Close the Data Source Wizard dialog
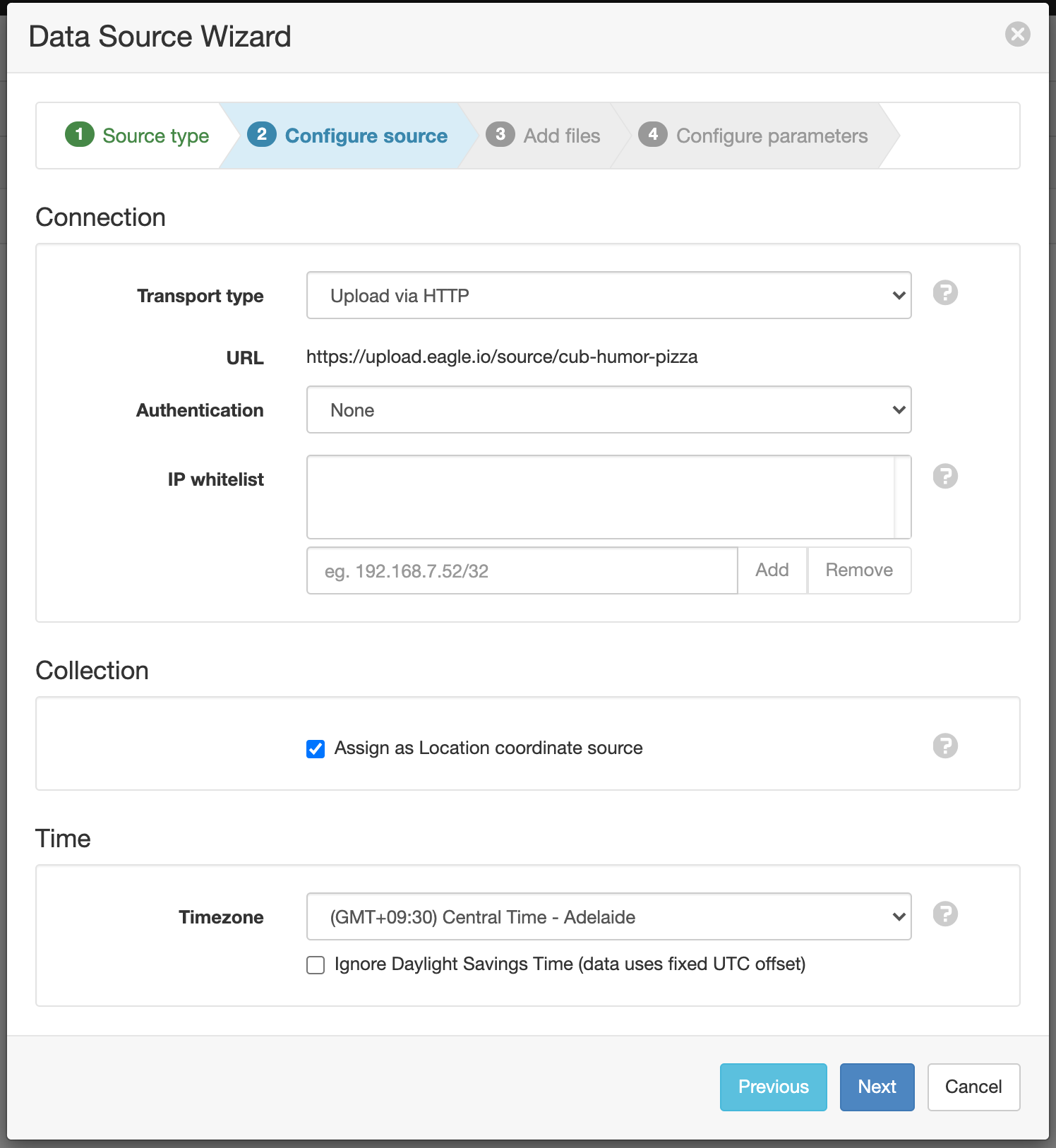 click(1017, 34)
